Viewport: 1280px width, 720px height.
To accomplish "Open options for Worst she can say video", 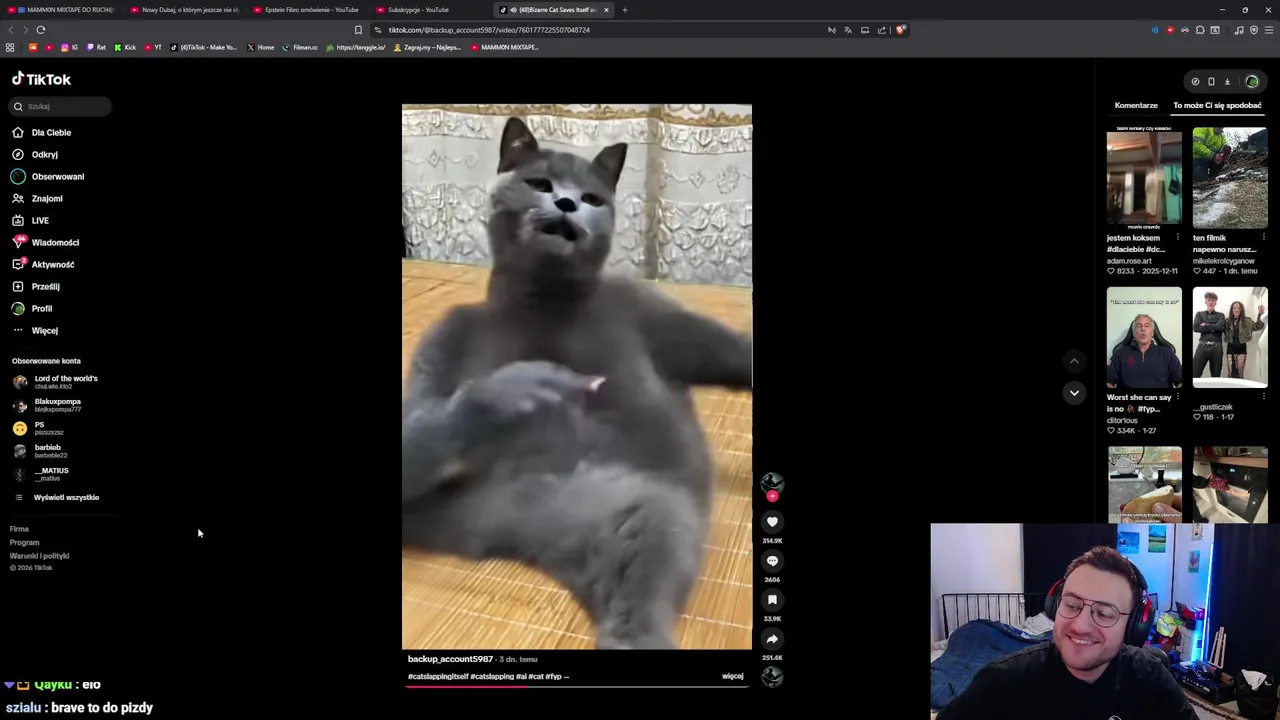I will (1177, 396).
